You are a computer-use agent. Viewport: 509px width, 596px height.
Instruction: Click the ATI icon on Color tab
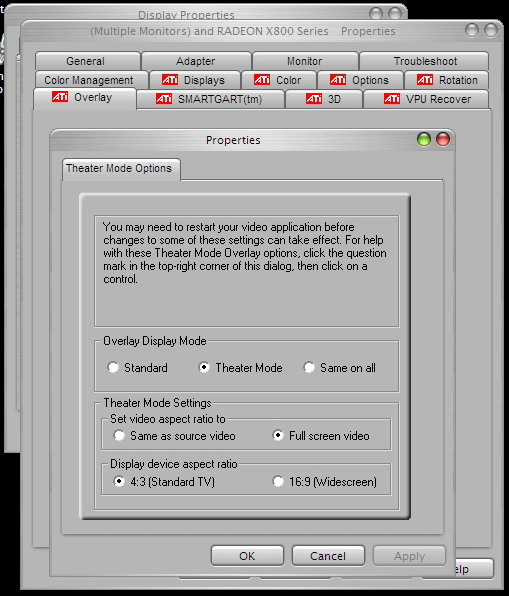(x=262, y=80)
